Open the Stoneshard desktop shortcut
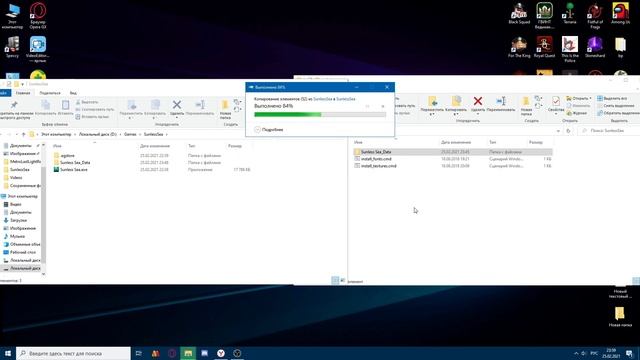This screenshot has height=360, width=640. point(595,47)
